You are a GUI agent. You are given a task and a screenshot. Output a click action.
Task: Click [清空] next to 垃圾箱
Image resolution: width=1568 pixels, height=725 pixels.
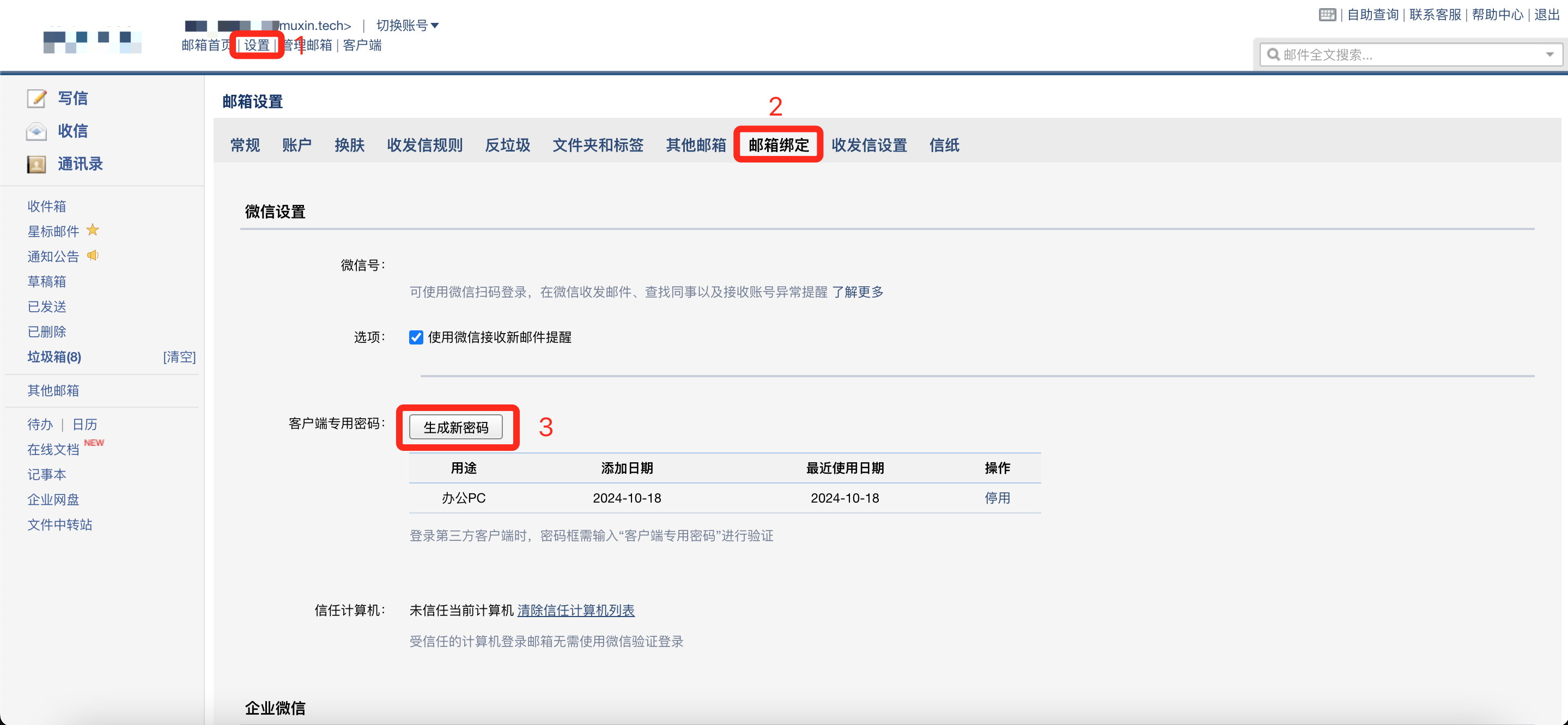pyautogui.click(x=179, y=357)
